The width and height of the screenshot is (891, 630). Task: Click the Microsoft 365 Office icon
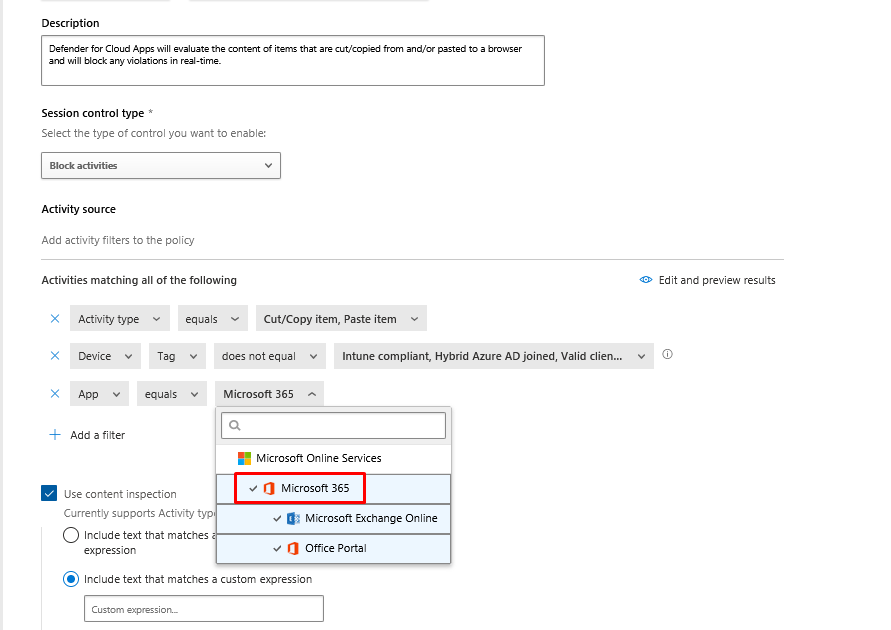269,489
